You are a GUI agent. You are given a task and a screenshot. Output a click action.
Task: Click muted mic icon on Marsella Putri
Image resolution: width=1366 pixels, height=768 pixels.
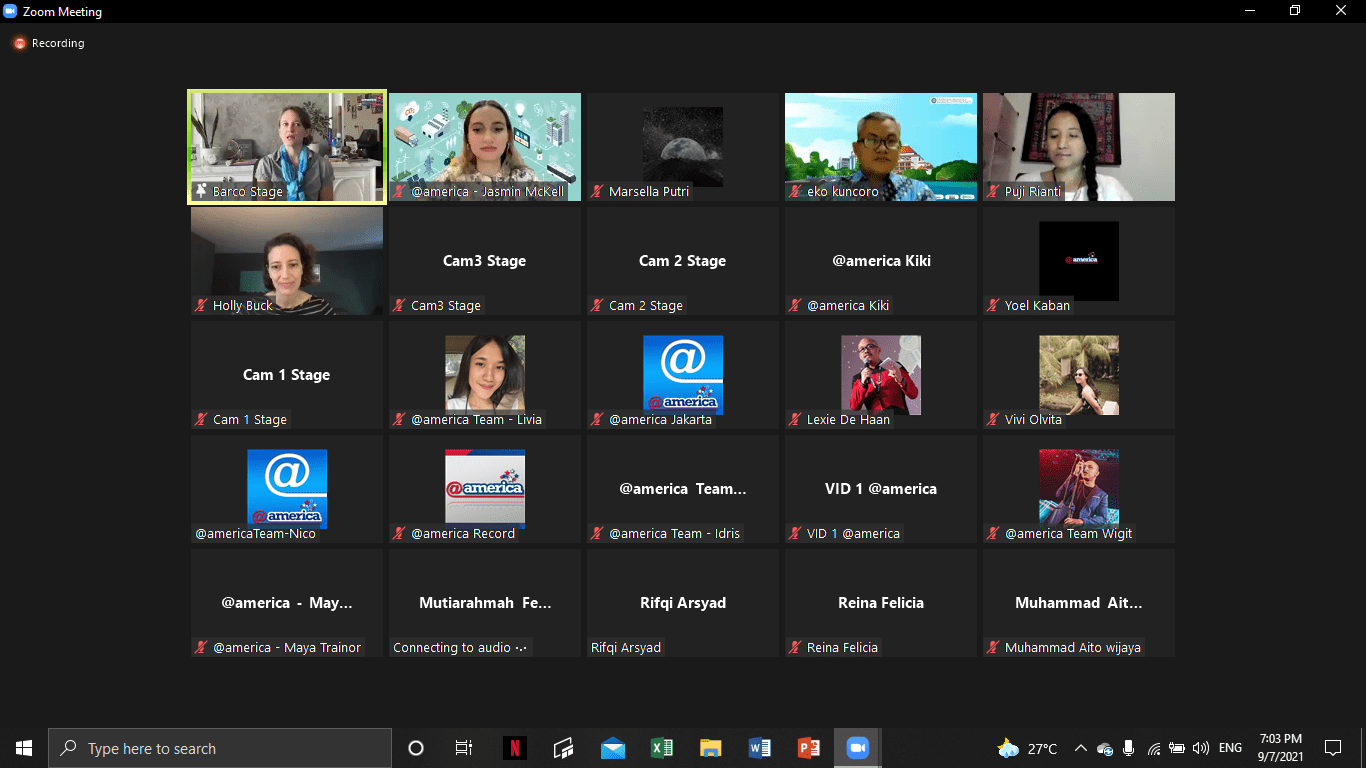(x=597, y=191)
